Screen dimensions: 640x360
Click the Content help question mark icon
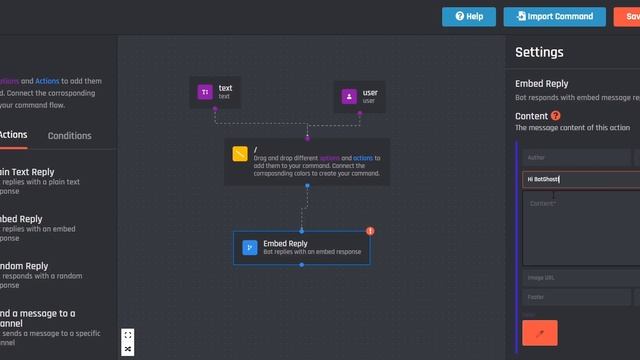coord(556,116)
